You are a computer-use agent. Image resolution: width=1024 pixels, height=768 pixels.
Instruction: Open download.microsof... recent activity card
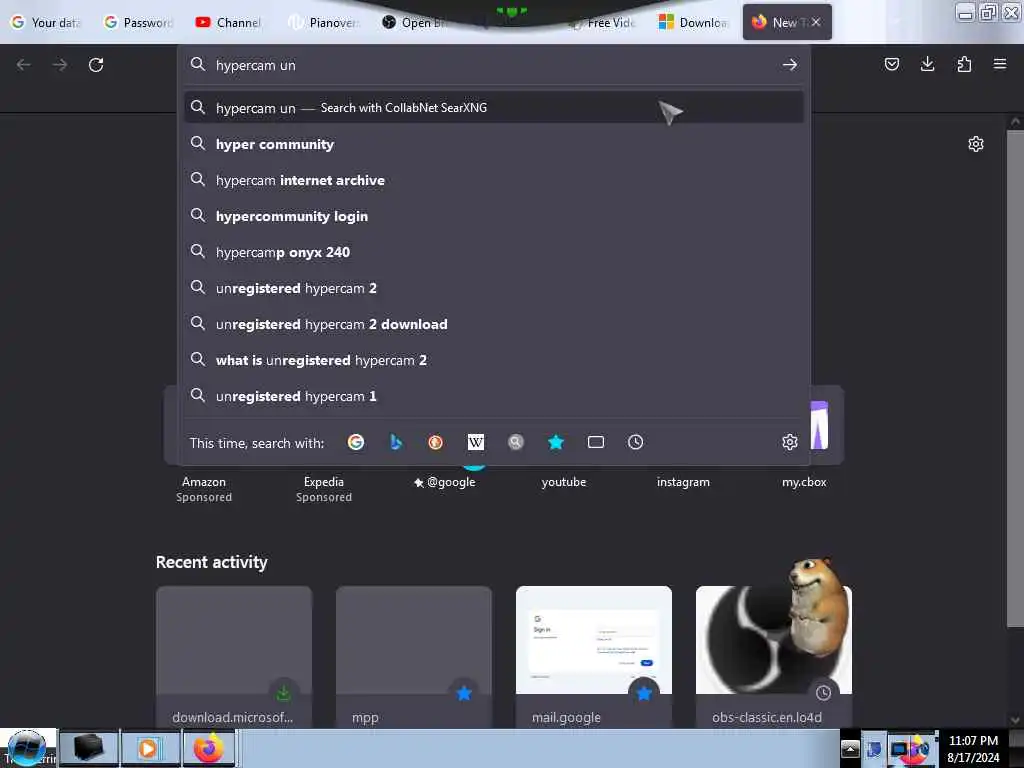pos(234,656)
